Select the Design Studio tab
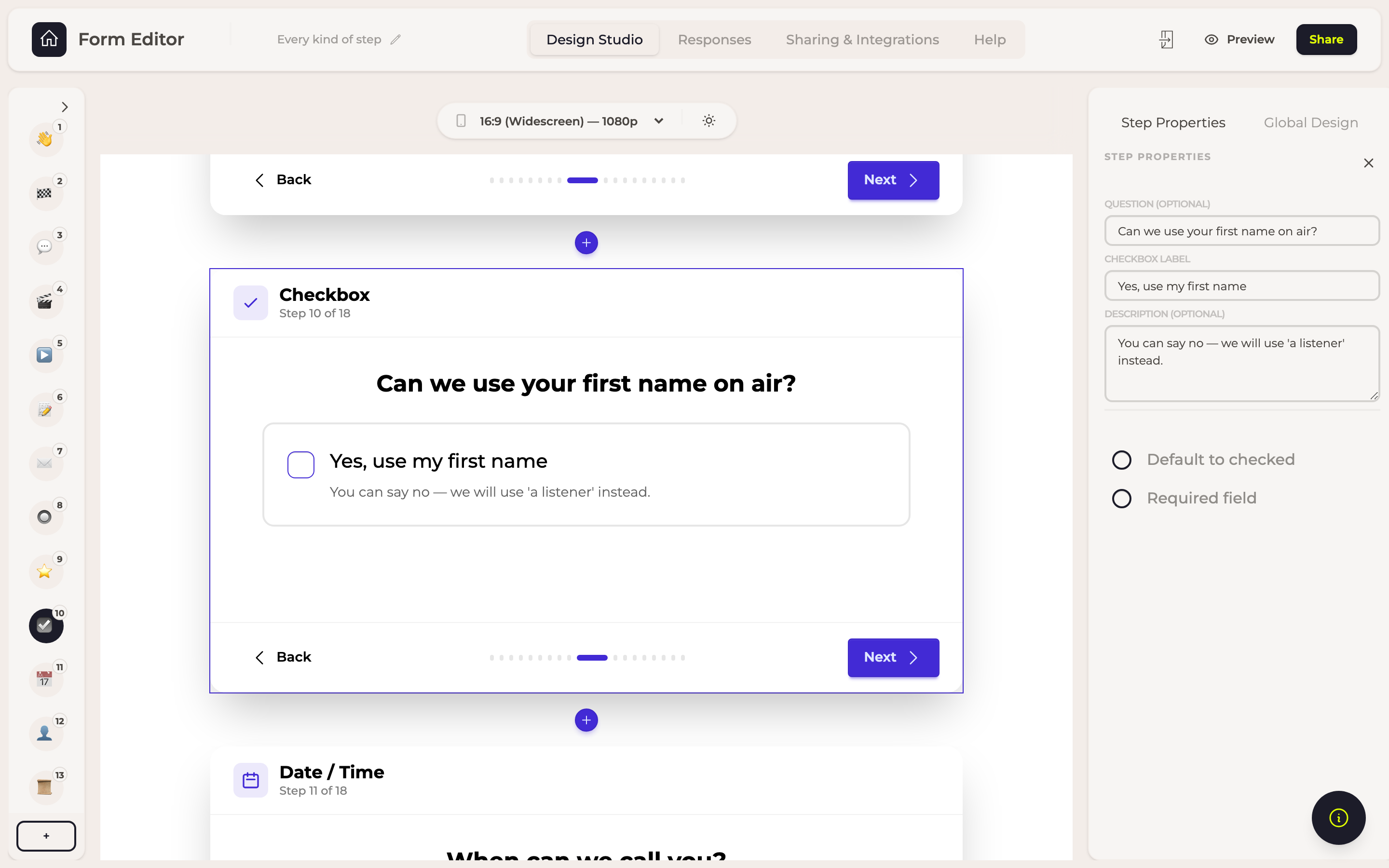Viewport: 1389px width, 868px height. point(594,40)
